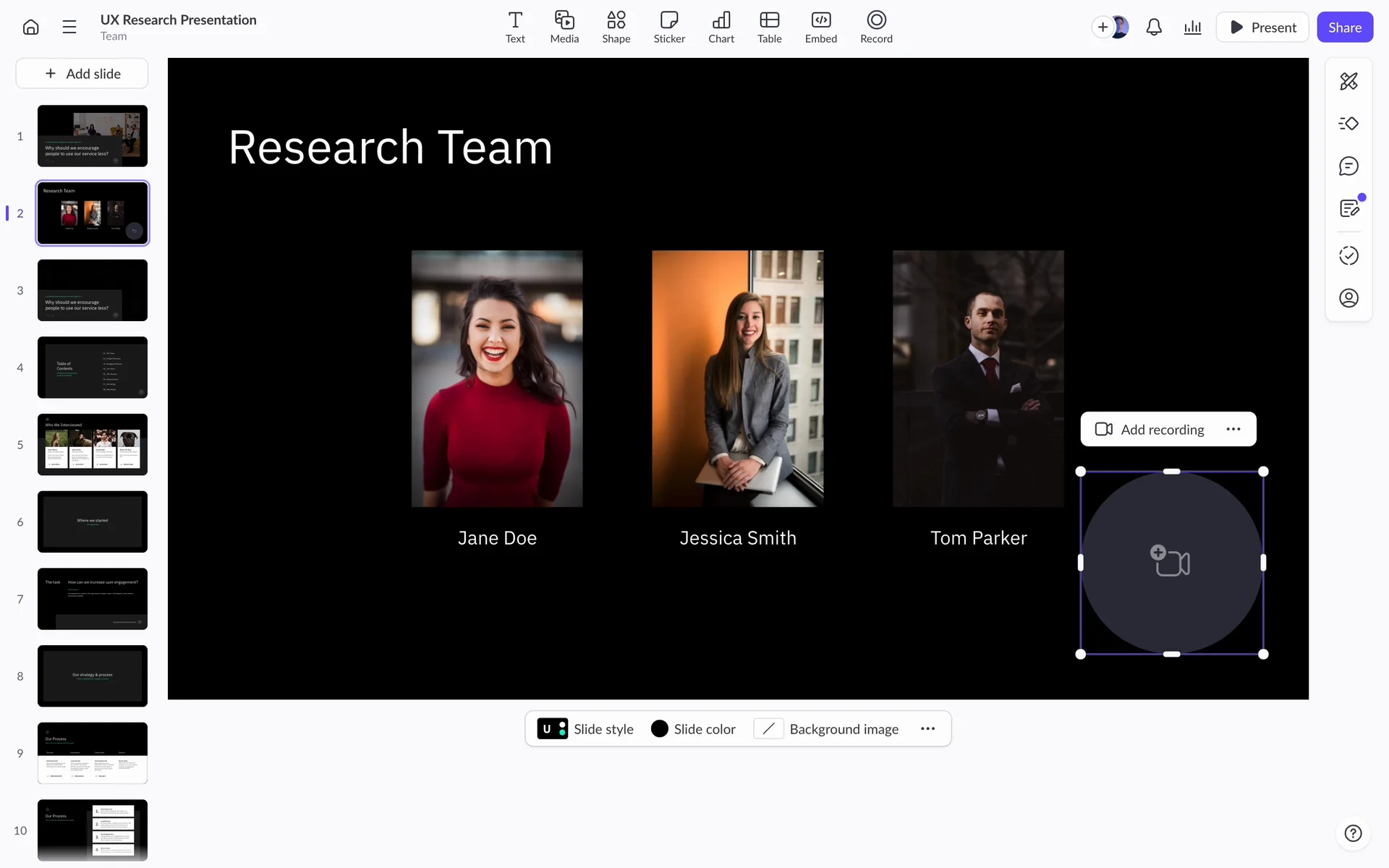Insert a Sticker
Screen dimensions: 1389x868
[669, 27]
